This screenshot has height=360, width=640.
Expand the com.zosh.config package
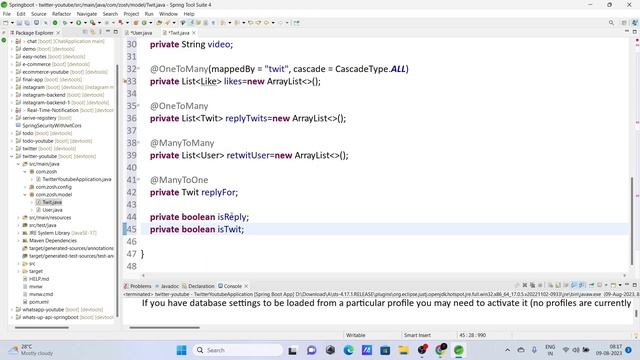25,187
